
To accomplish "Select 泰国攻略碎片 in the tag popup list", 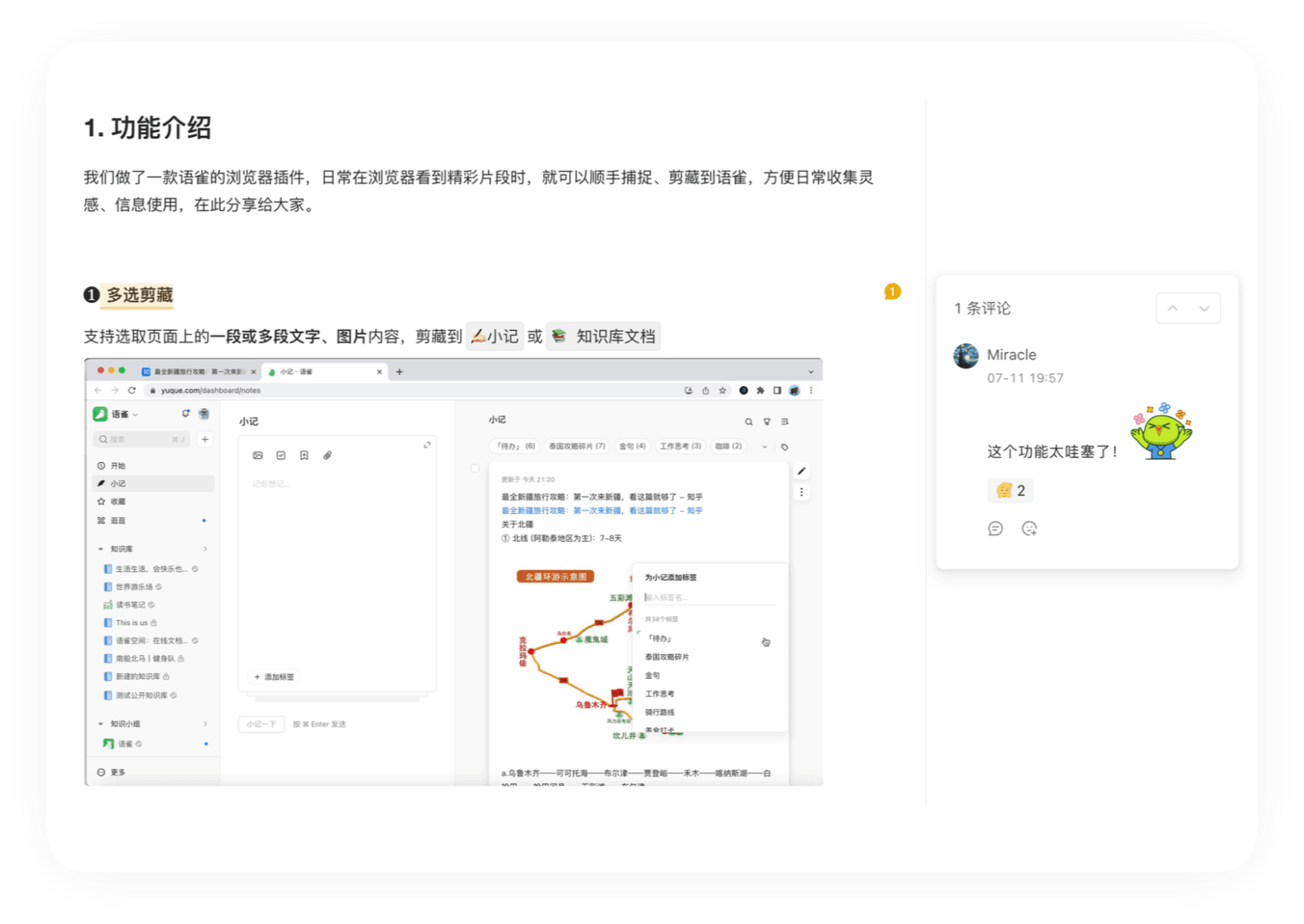I will coord(667,657).
